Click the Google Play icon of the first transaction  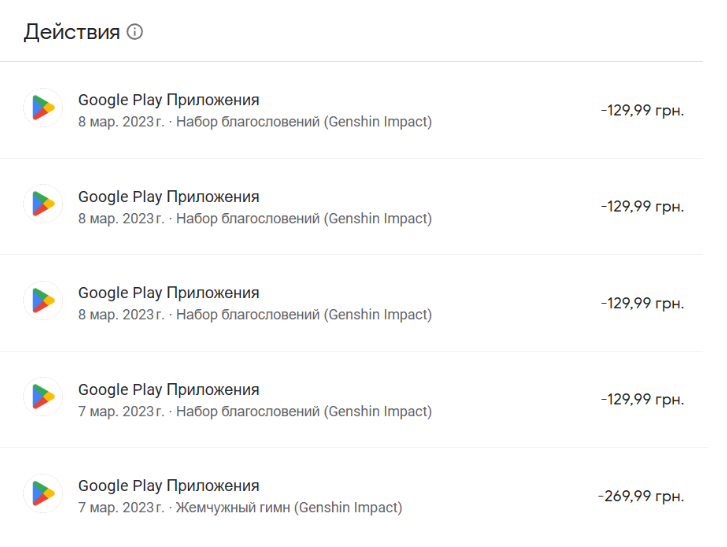pos(43,108)
